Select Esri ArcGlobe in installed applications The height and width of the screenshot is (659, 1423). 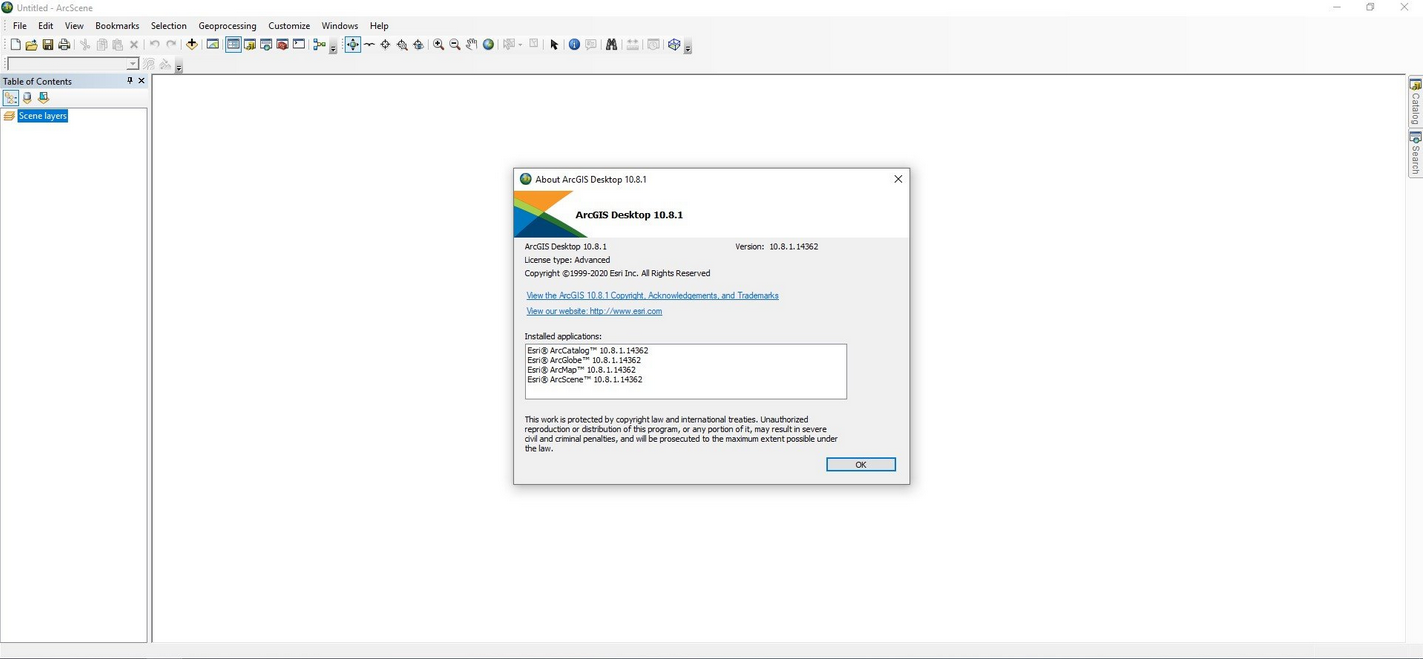584,360
